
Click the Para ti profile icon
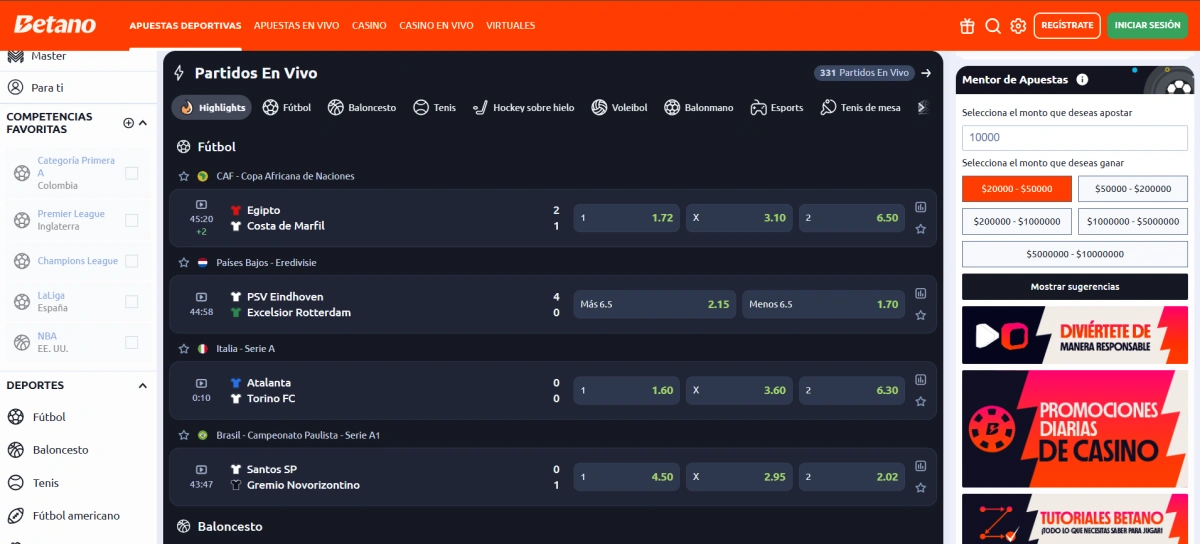[16, 88]
